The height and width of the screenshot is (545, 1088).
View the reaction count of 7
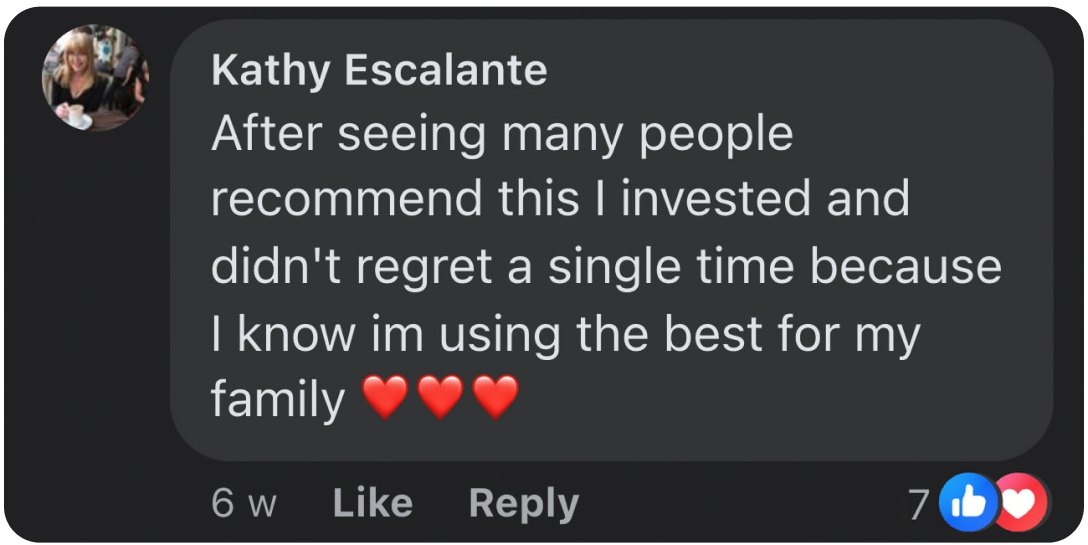coord(918,504)
